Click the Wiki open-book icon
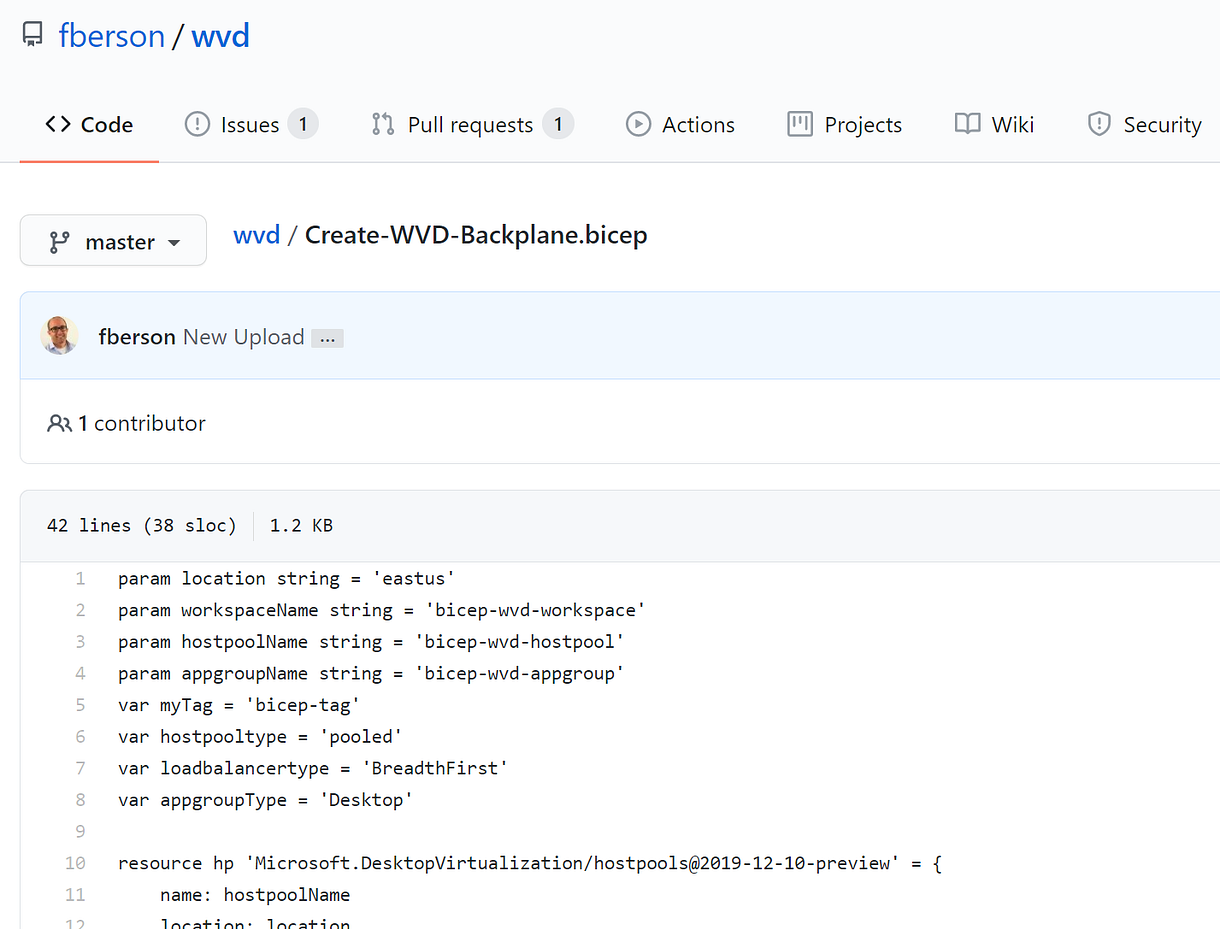This screenshot has width=1220, height=929. click(x=967, y=124)
